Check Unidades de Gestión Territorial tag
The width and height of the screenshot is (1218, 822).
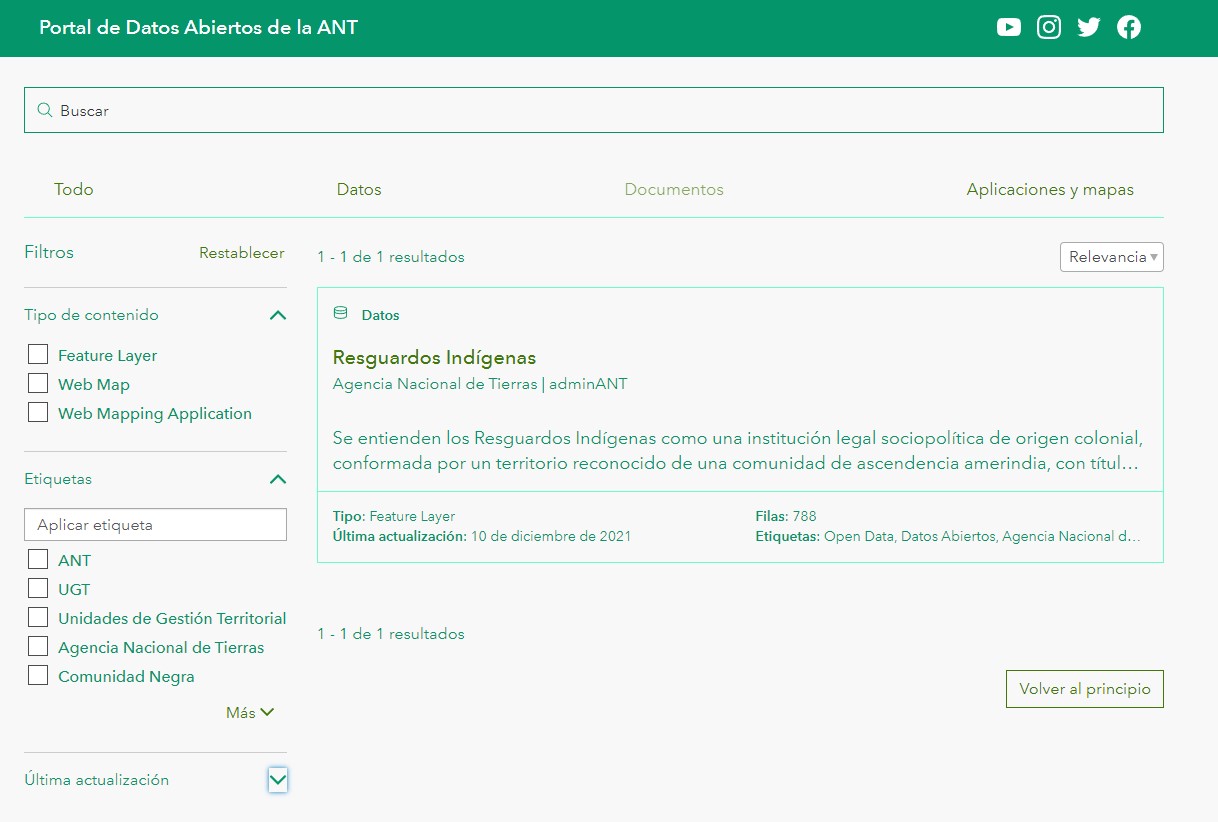38,617
